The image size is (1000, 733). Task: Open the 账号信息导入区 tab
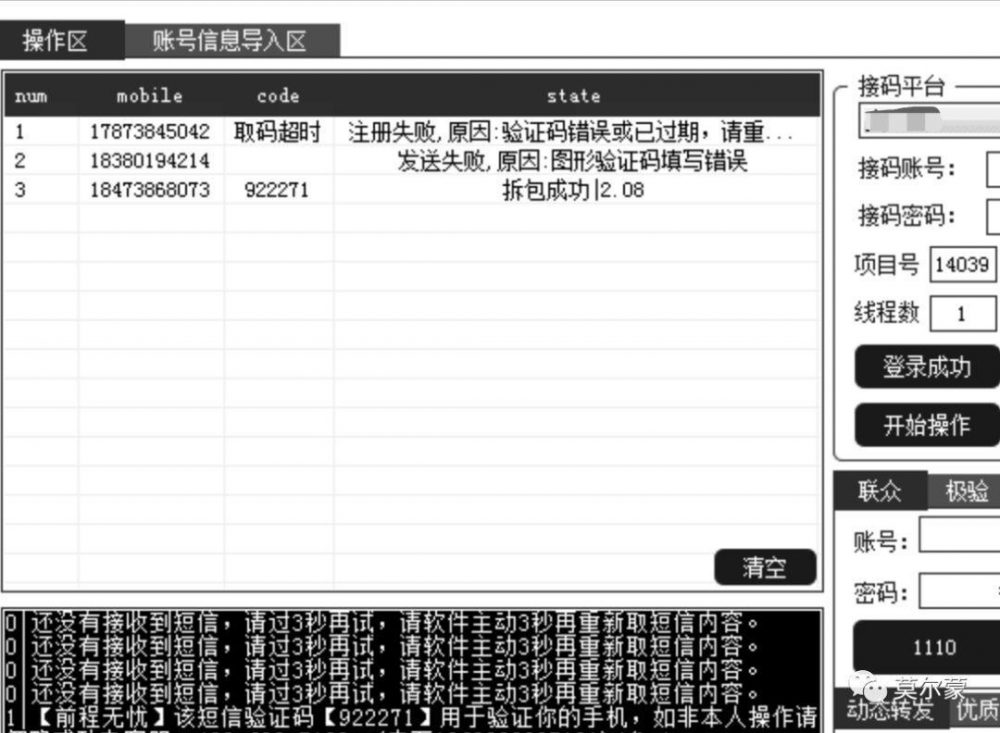point(230,41)
